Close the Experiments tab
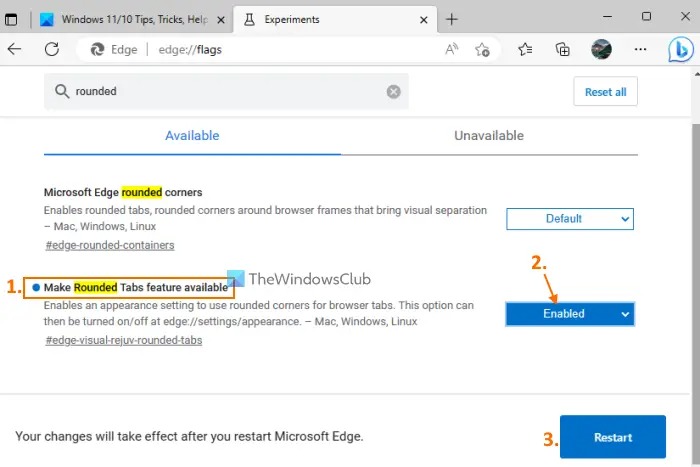Image resolution: width=700 pixels, height=467 pixels. 424,20
